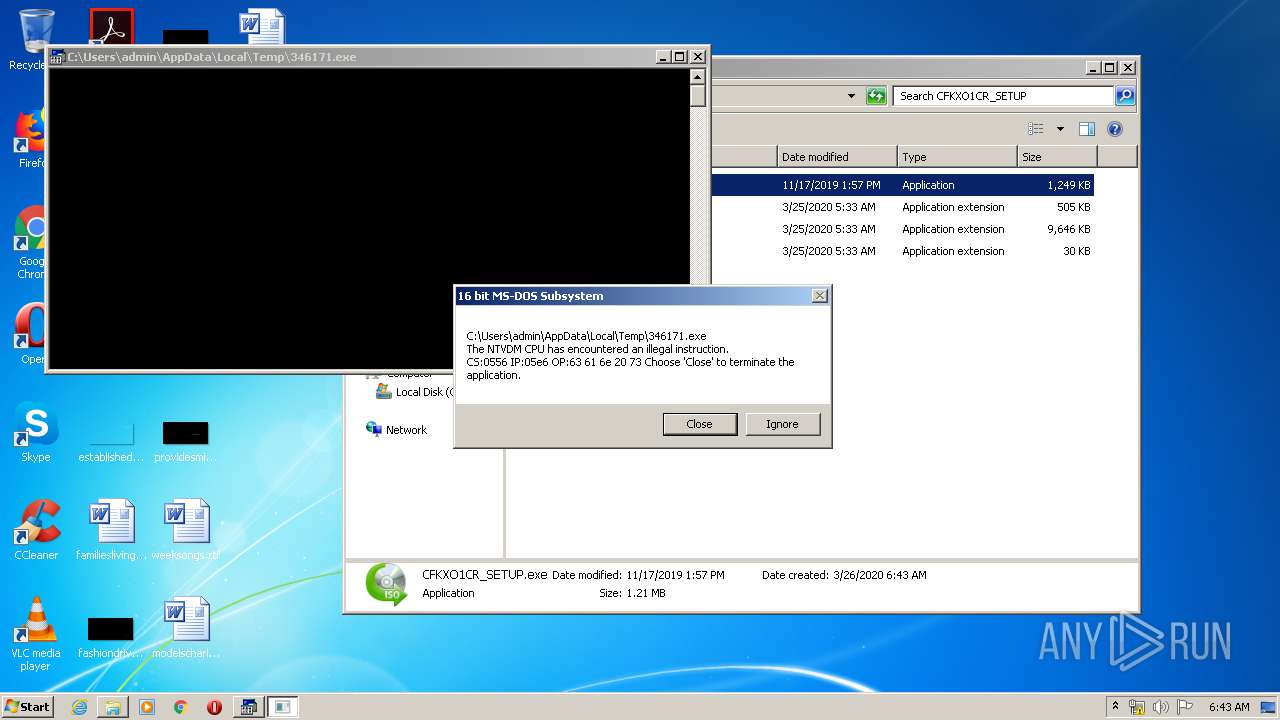This screenshot has width=1280, height=720.
Task: Select the file row sized 505 KB
Action: point(902,207)
